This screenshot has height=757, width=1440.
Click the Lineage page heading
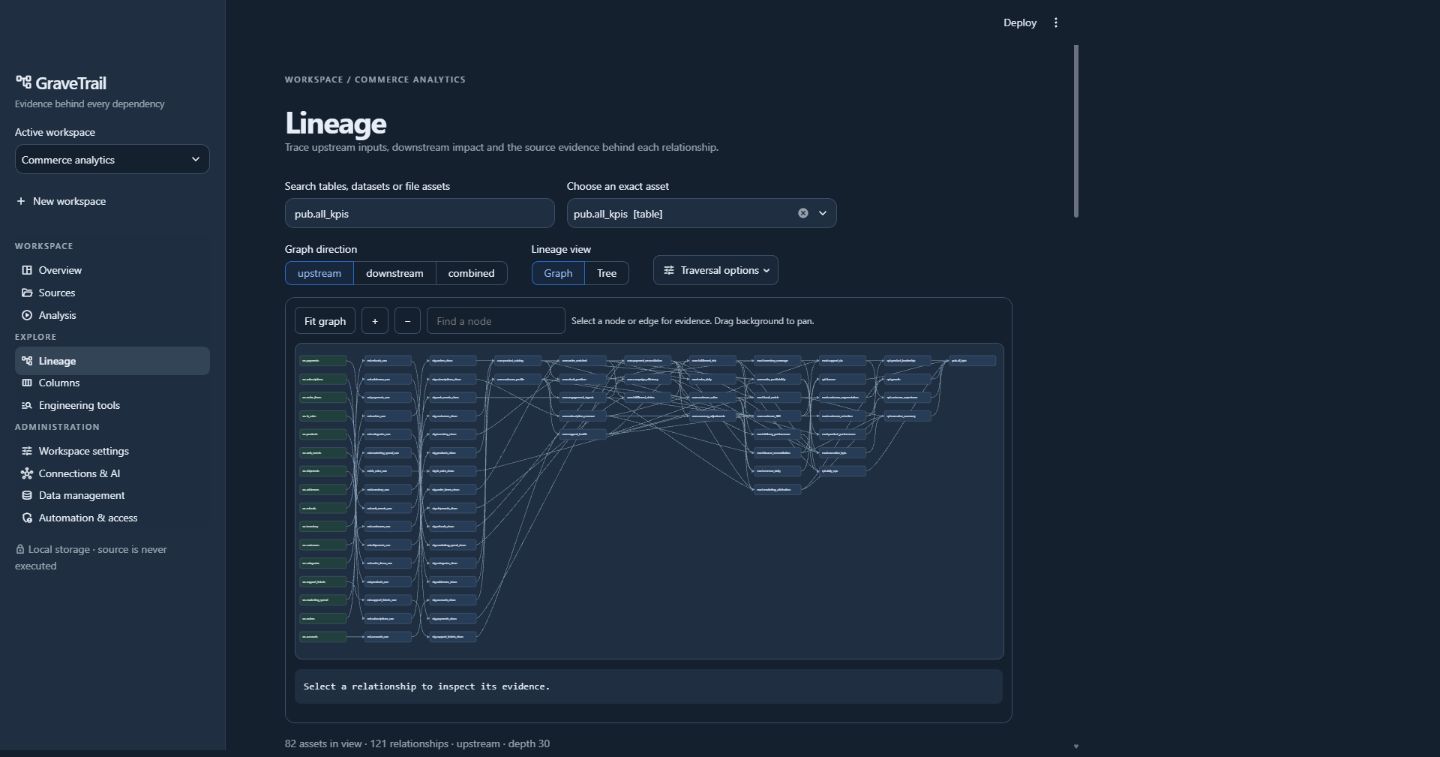[x=336, y=123]
